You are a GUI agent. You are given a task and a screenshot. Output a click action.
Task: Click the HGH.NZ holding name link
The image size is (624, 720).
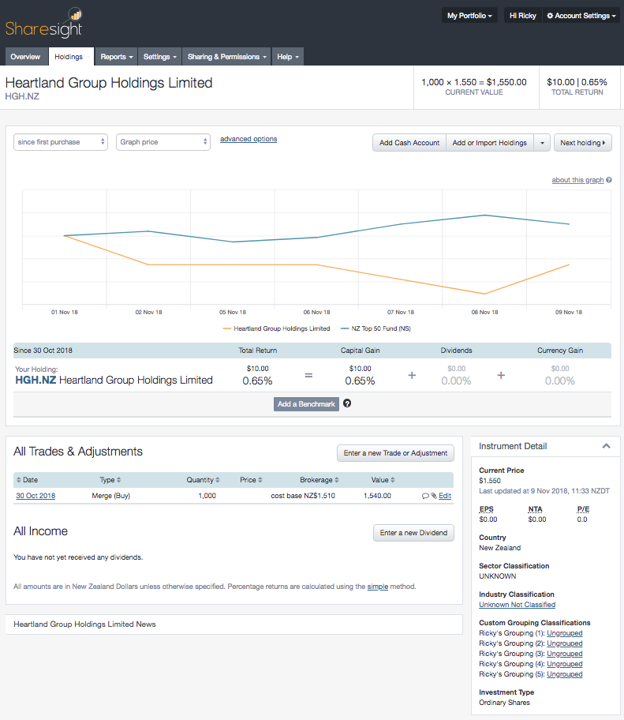114,380
